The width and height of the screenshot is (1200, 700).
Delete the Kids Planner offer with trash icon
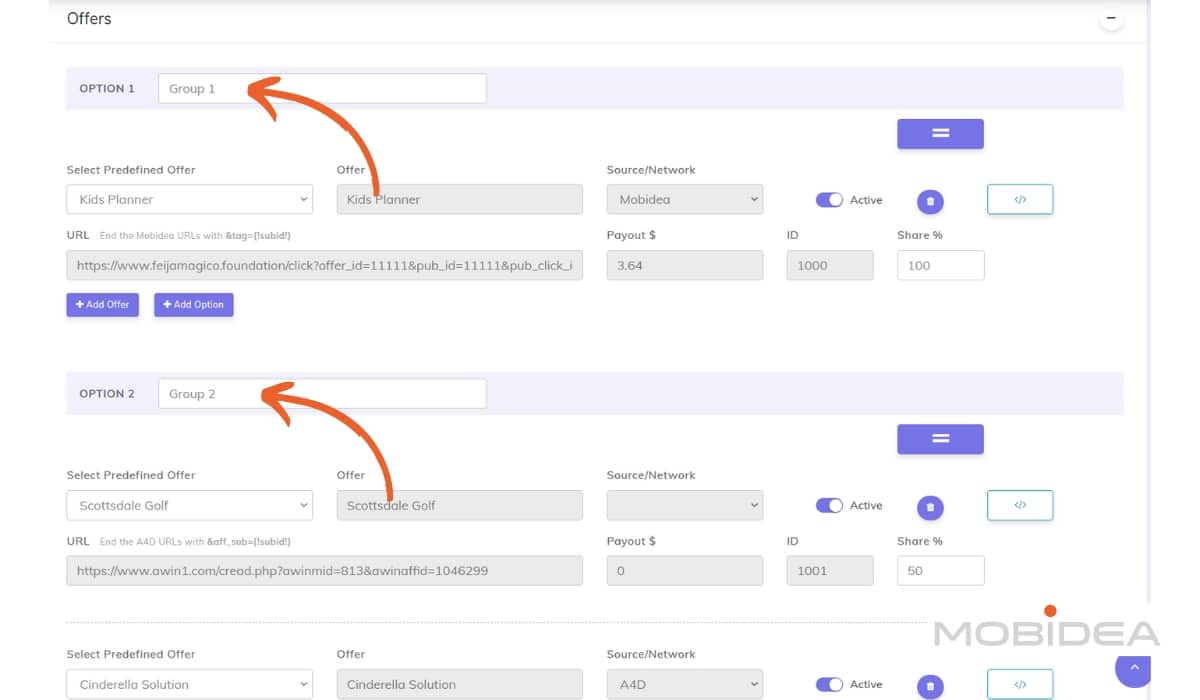pos(930,201)
